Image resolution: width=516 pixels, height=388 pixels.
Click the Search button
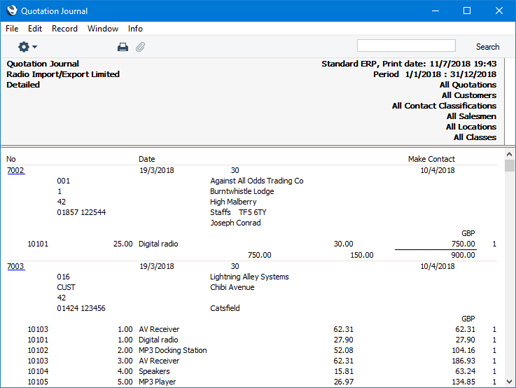tap(487, 47)
